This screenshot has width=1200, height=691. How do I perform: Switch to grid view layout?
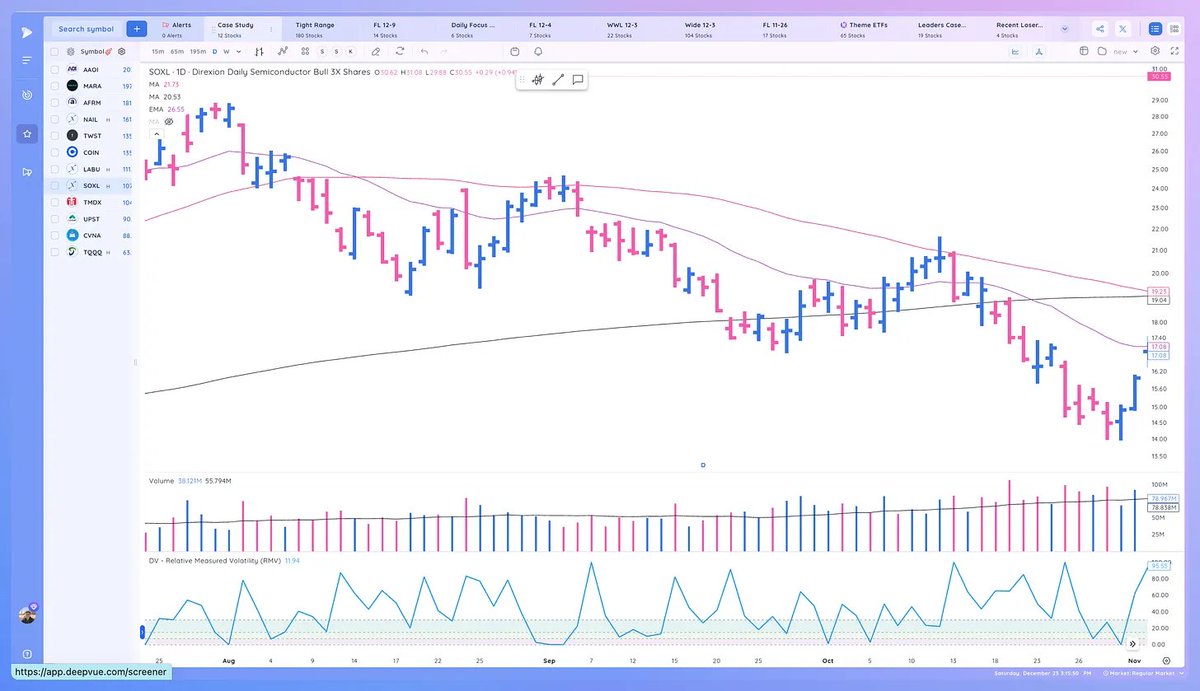point(1174,29)
